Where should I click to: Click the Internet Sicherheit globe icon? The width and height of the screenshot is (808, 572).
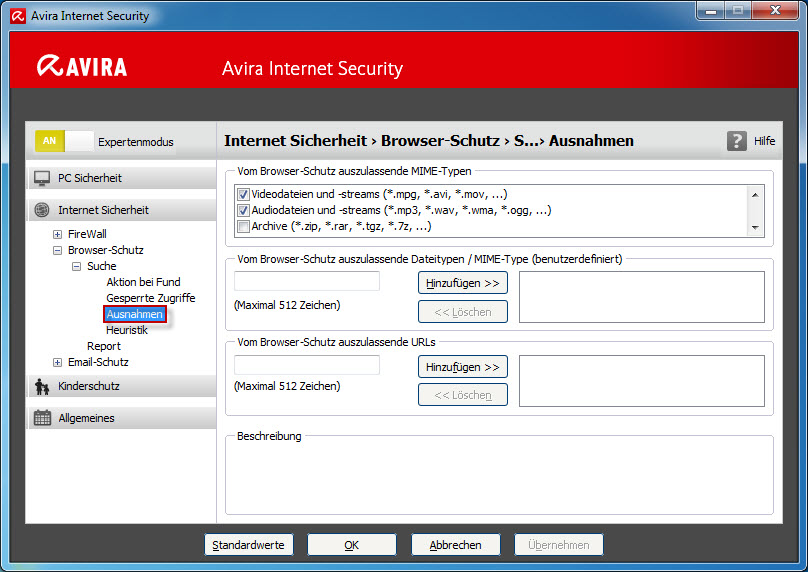click(x=42, y=210)
